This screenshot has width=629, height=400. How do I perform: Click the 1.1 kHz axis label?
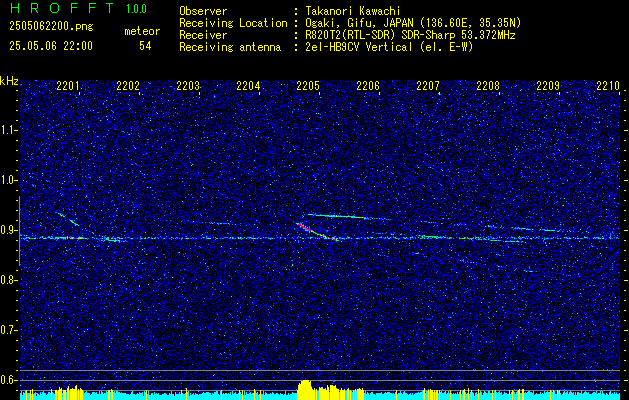point(8,130)
